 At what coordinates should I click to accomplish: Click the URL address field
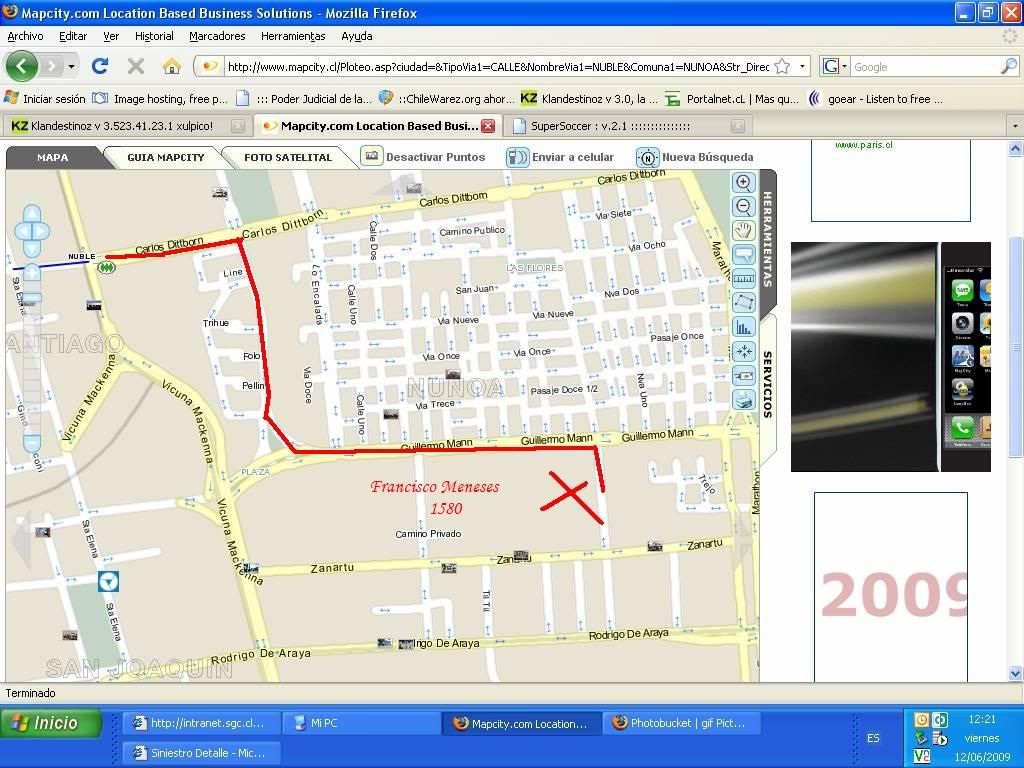click(x=498, y=67)
